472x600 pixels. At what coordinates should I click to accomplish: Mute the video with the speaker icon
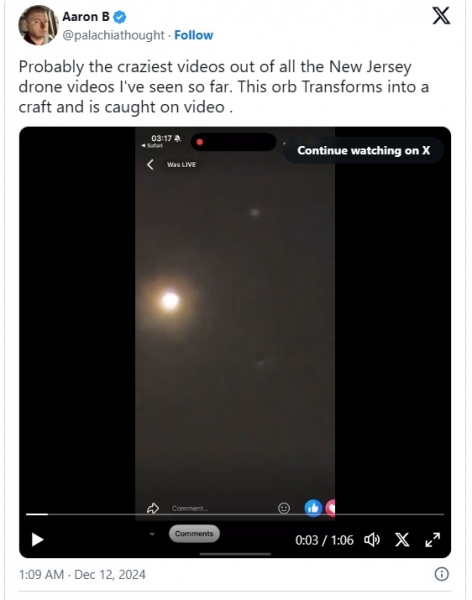(x=372, y=540)
